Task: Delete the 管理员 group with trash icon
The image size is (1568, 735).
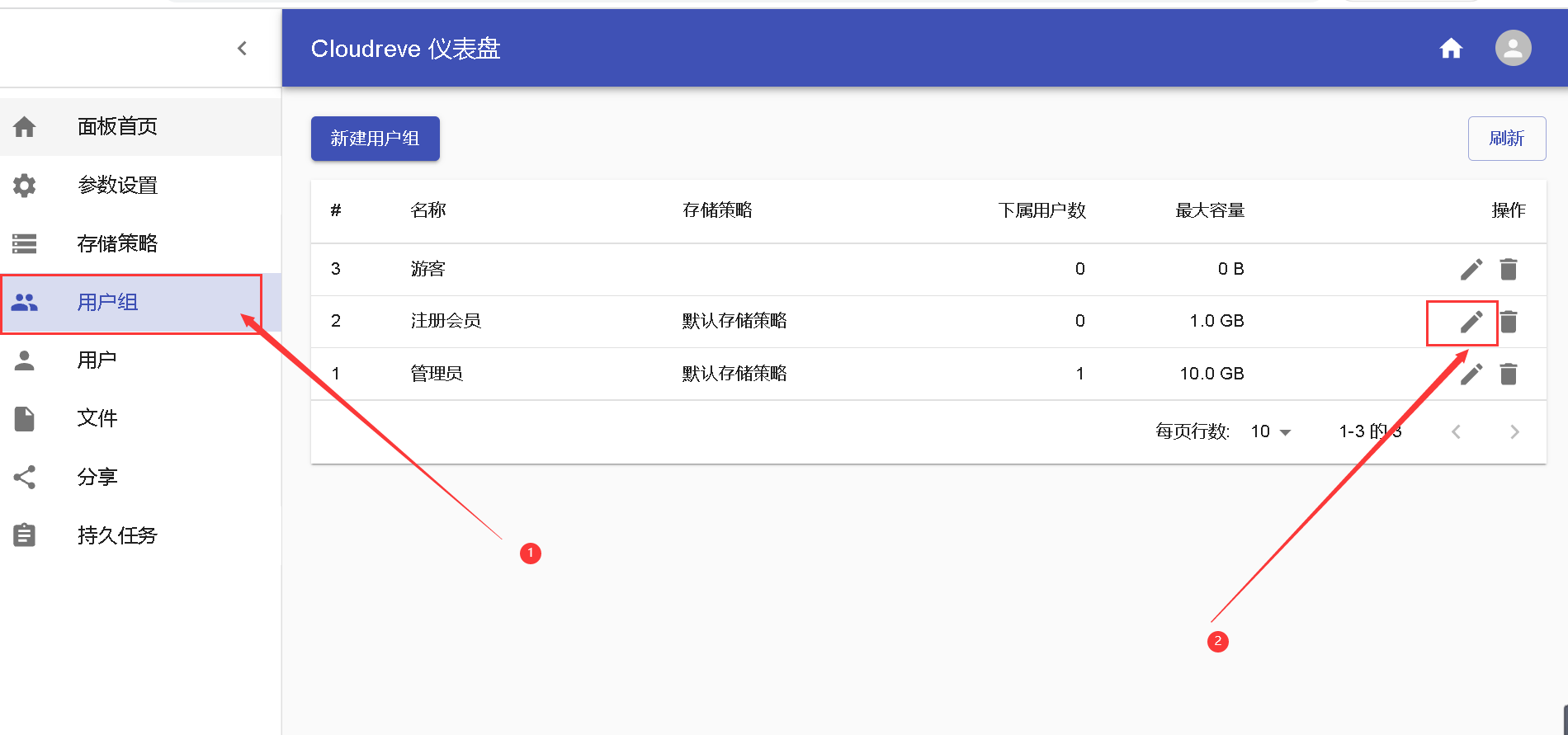Action: (1509, 374)
